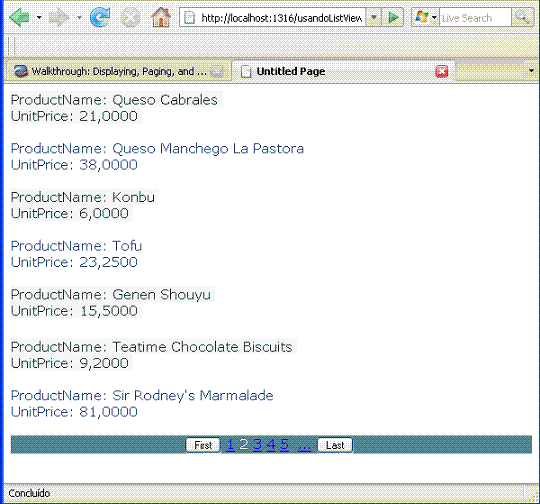
Task: Refresh the page with the reload icon
Action: [x=100, y=17]
